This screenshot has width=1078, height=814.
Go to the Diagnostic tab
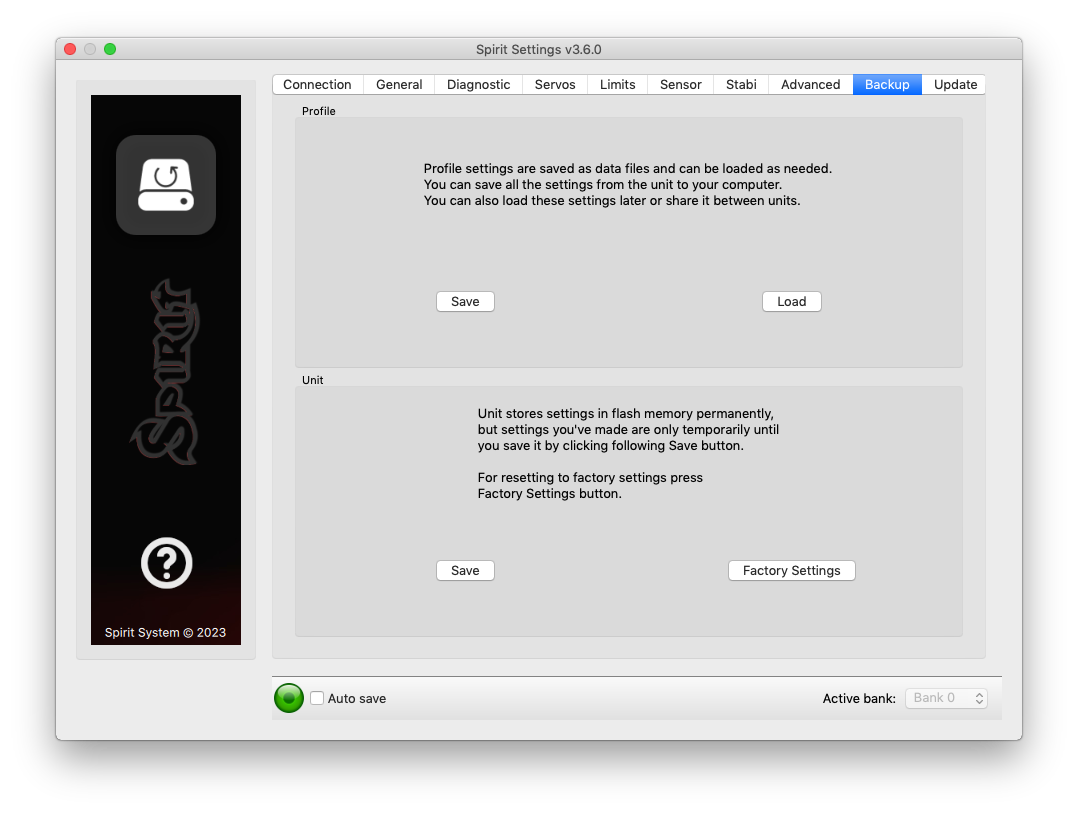478,85
